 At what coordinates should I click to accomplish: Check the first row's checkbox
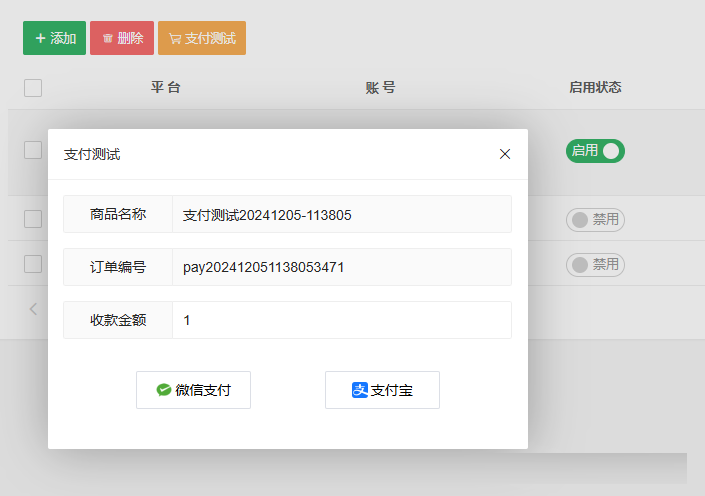point(33,150)
